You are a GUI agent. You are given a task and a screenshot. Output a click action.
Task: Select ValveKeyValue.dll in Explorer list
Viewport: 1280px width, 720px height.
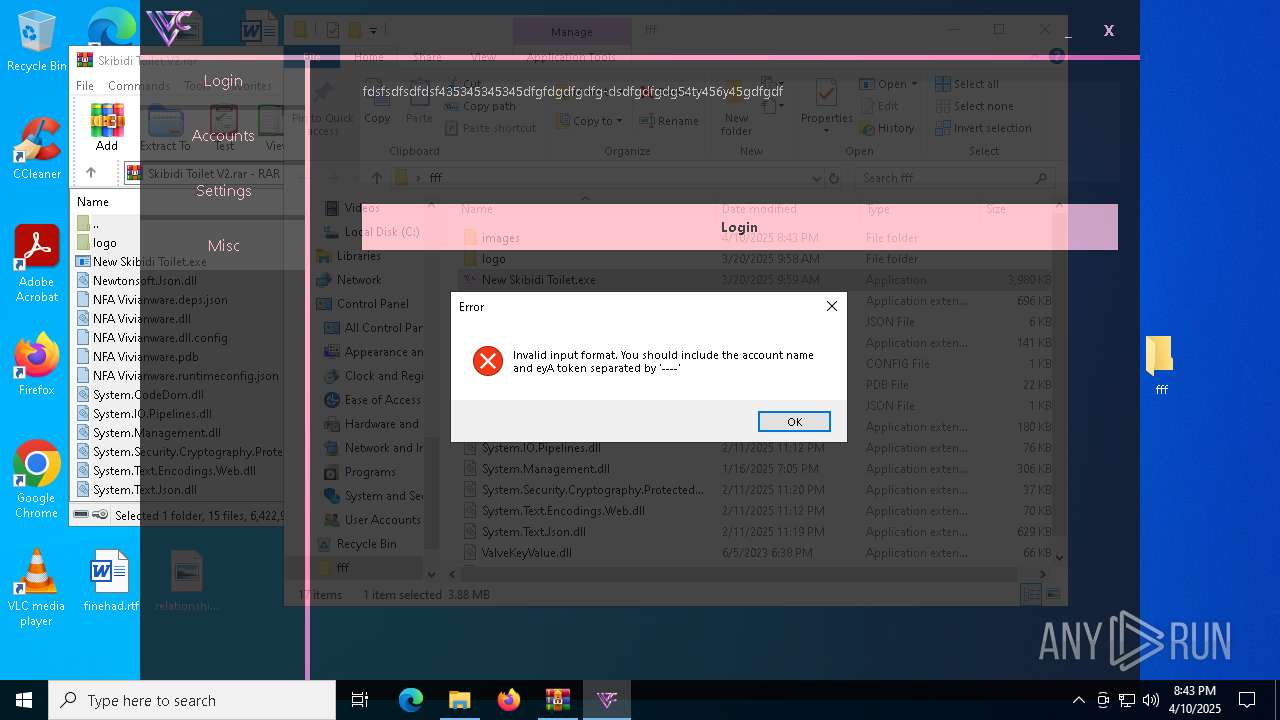(x=527, y=553)
